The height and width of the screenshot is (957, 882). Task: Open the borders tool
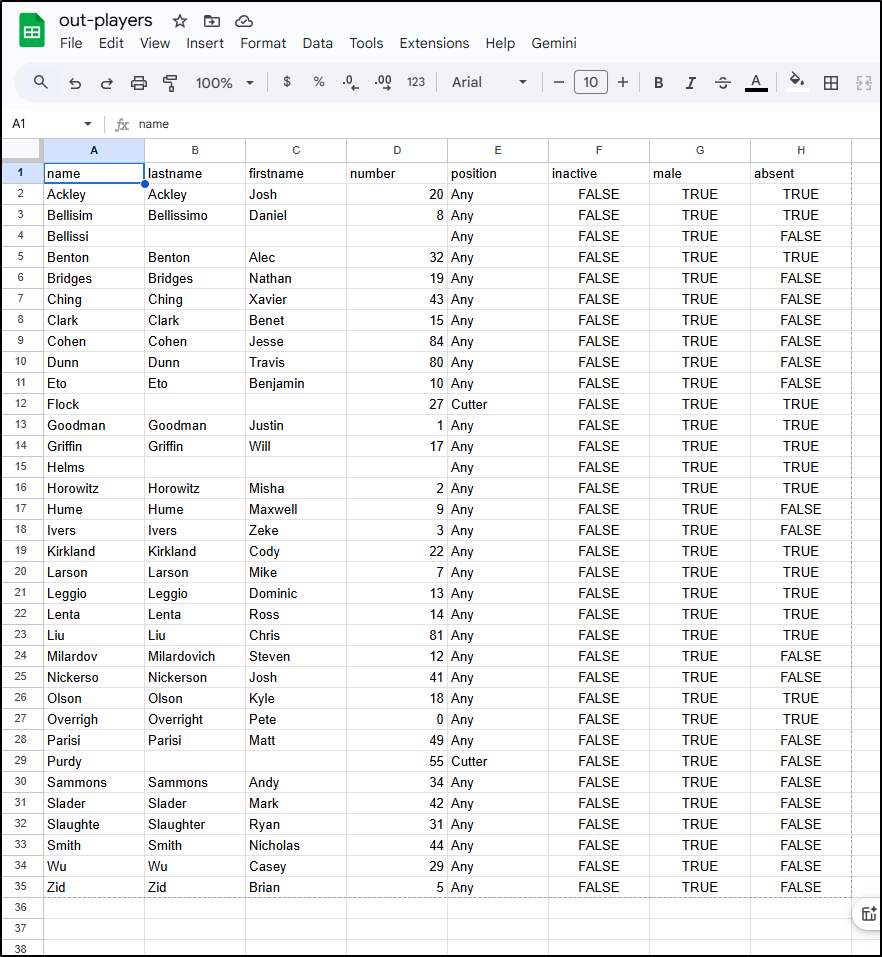coord(830,83)
